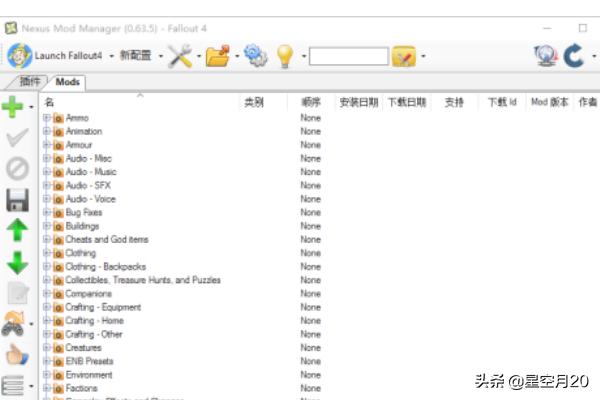Image resolution: width=600 pixels, height=400 pixels.
Task: Launch Fallout4 via the Vault Boy icon
Action: (x=20, y=56)
